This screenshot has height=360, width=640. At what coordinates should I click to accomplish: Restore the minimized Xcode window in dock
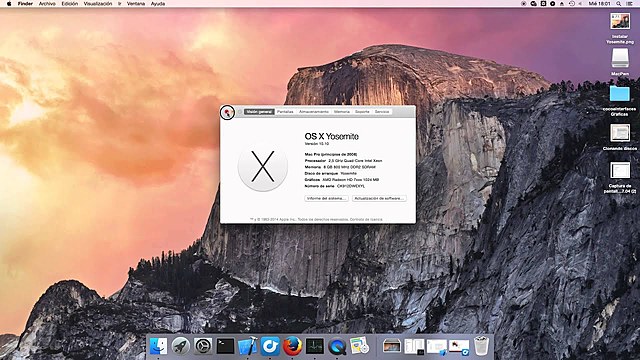point(437,347)
